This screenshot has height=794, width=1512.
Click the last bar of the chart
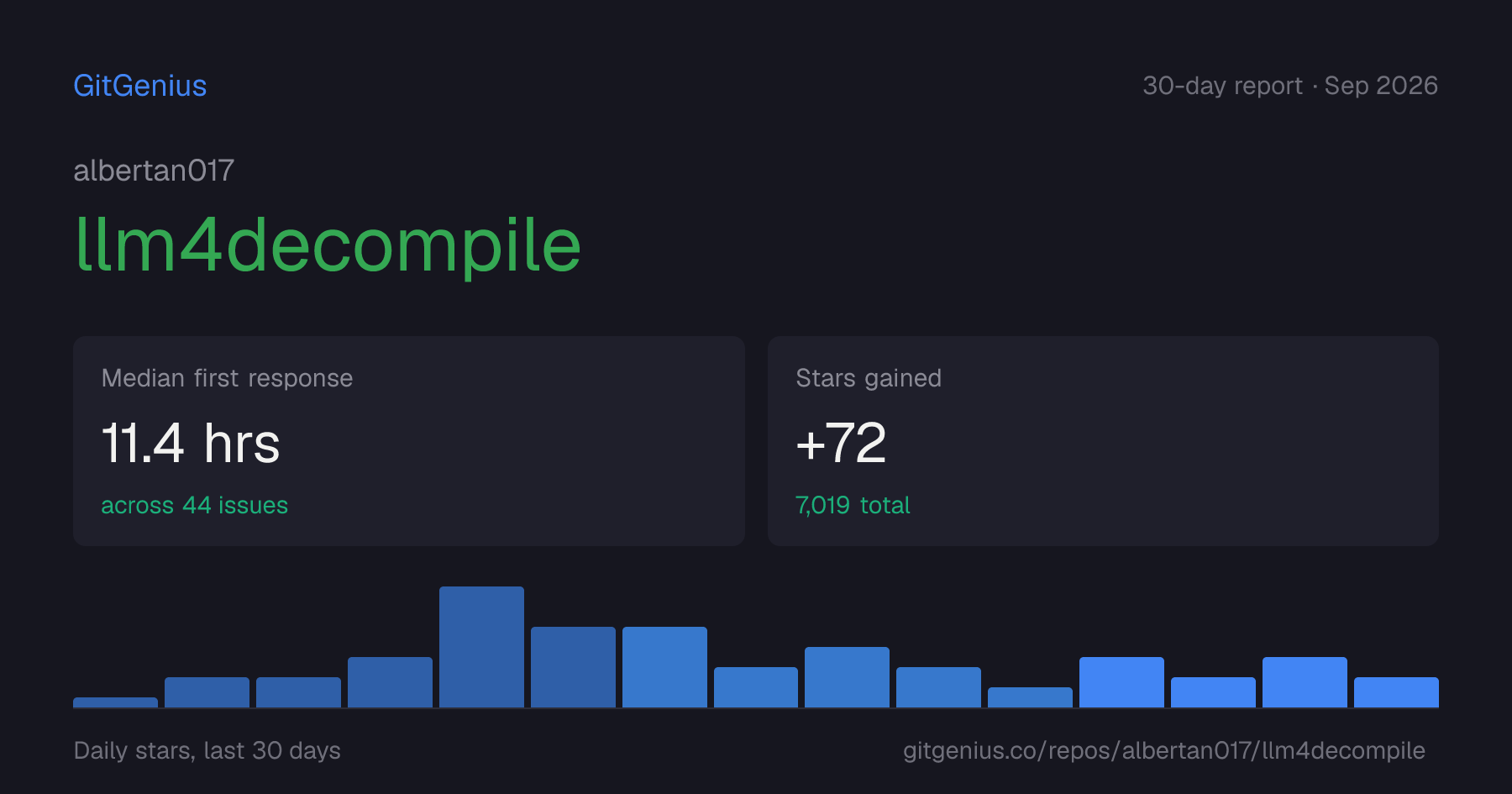[x=1396, y=692]
